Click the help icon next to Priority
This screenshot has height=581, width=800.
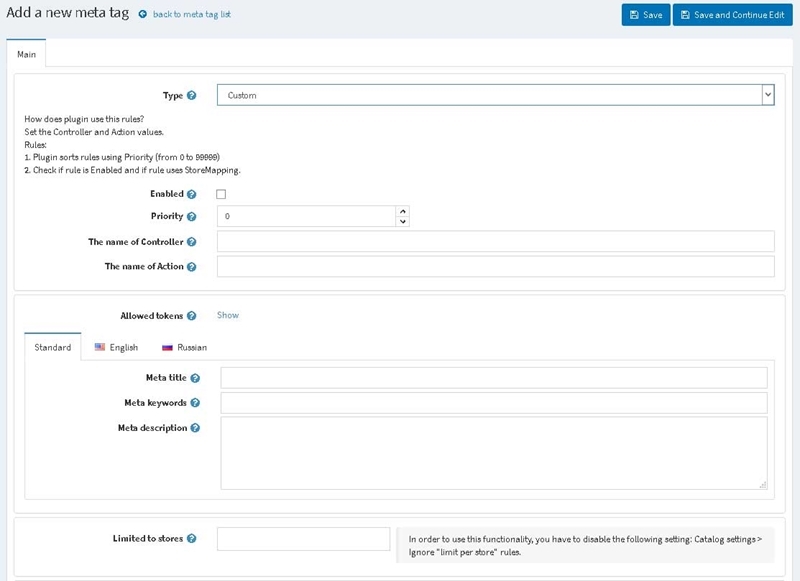(191, 216)
